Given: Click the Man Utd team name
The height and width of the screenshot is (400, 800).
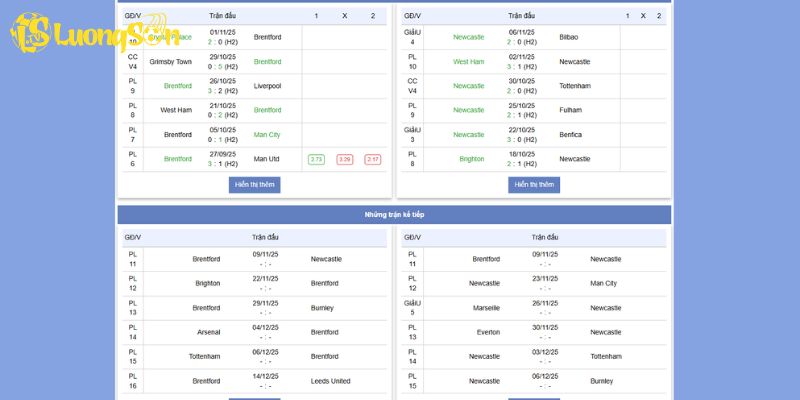Looking at the screenshot, I should pos(267,159).
